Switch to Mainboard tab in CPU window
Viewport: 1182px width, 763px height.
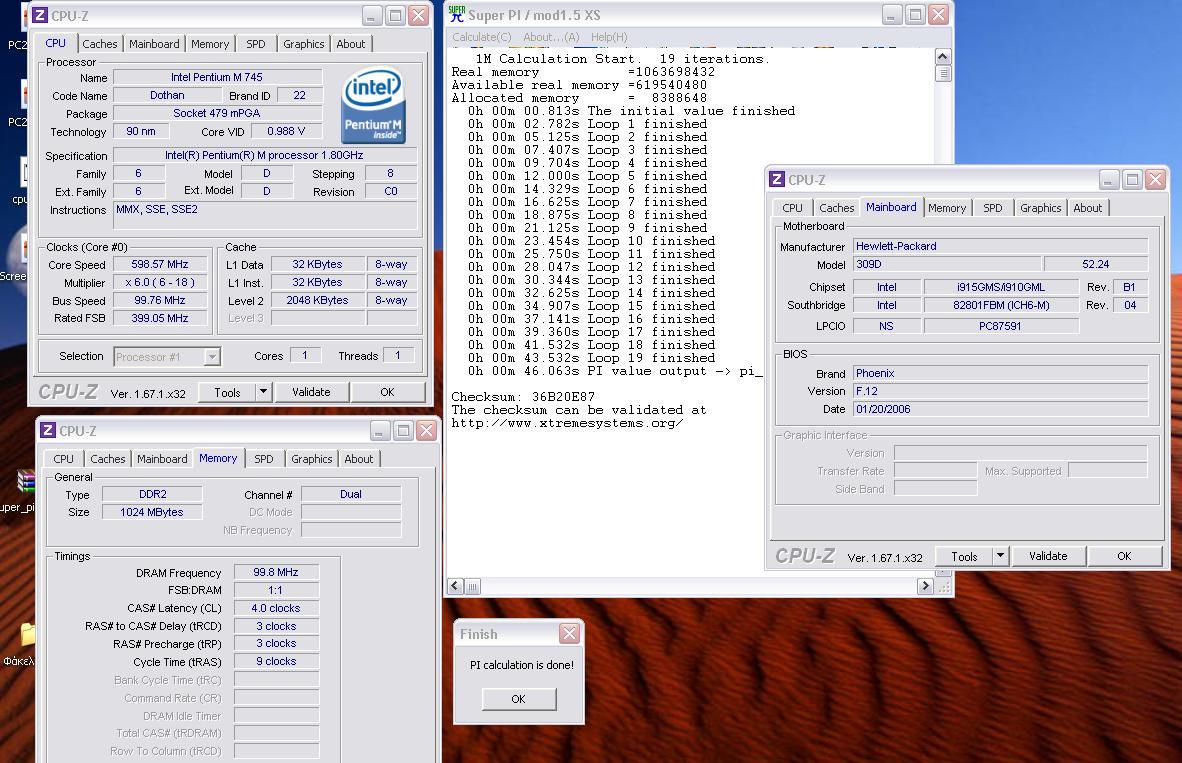coord(154,44)
